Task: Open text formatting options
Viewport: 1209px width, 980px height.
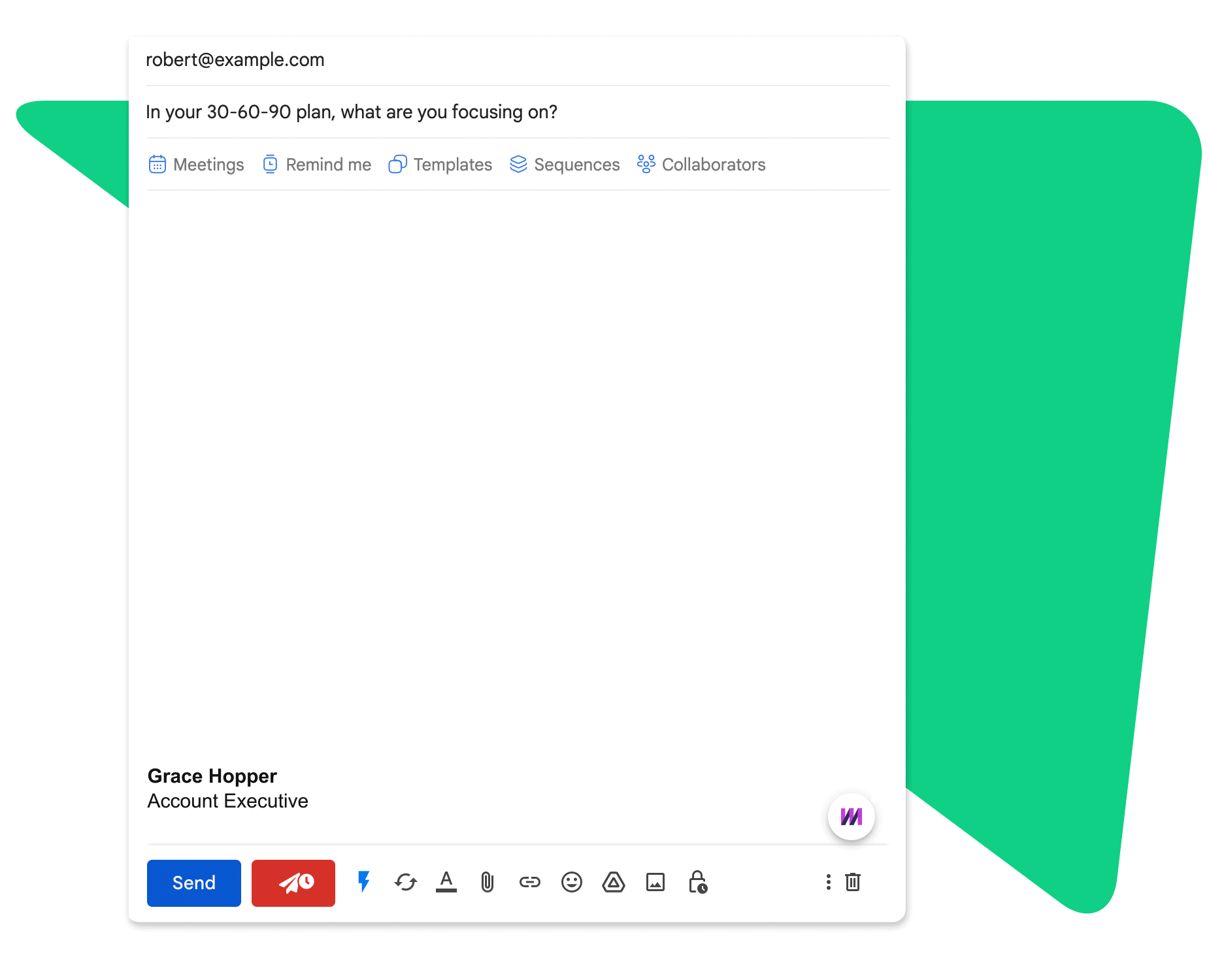Action: click(x=446, y=882)
